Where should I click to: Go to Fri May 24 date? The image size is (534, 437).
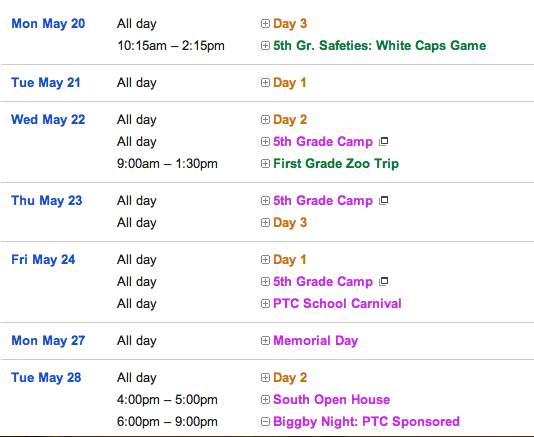tap(43, 260)
